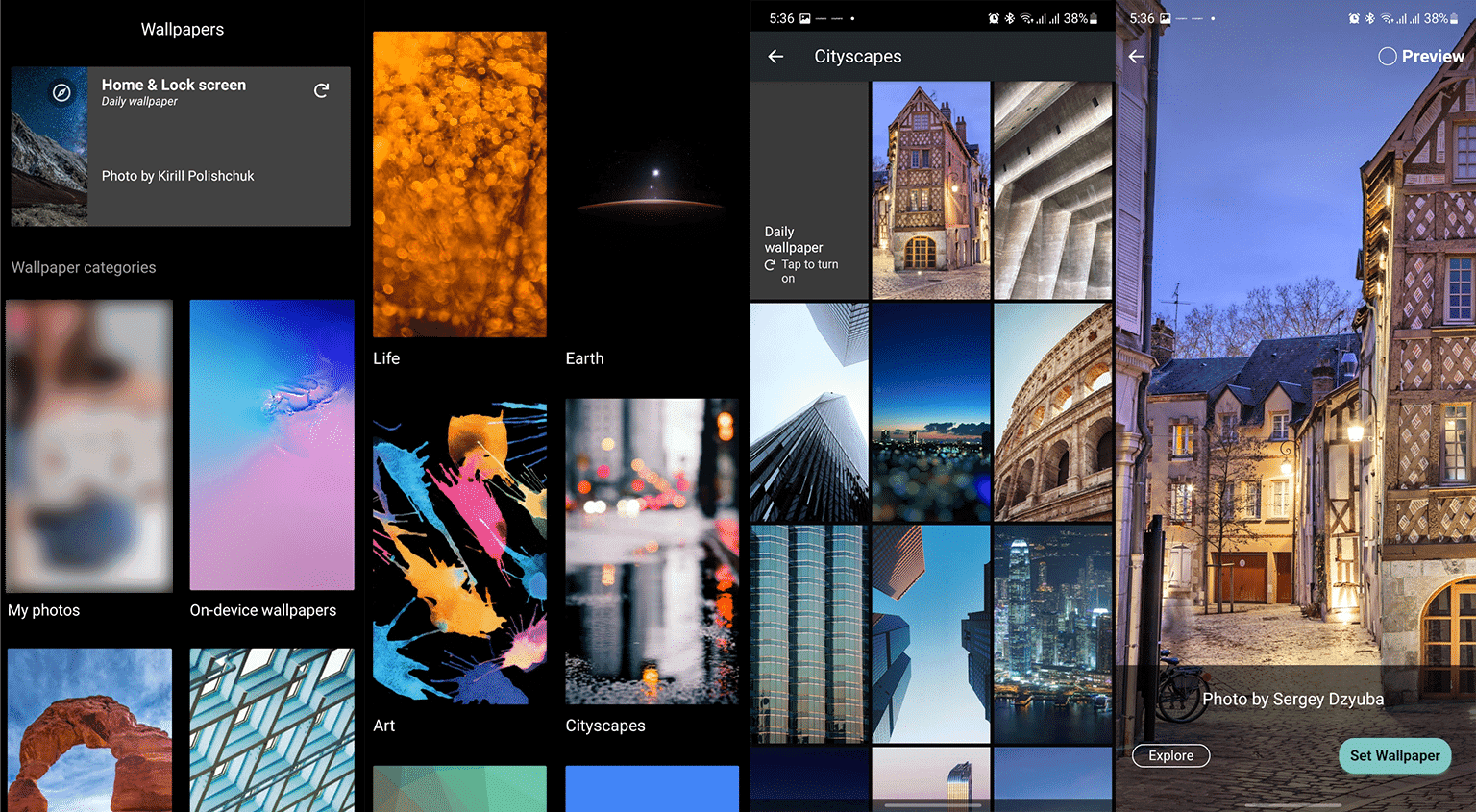1476x812 pixels.
Task: Open the teal glass architecture category thumbnail
Action: (x=272, y=730)
